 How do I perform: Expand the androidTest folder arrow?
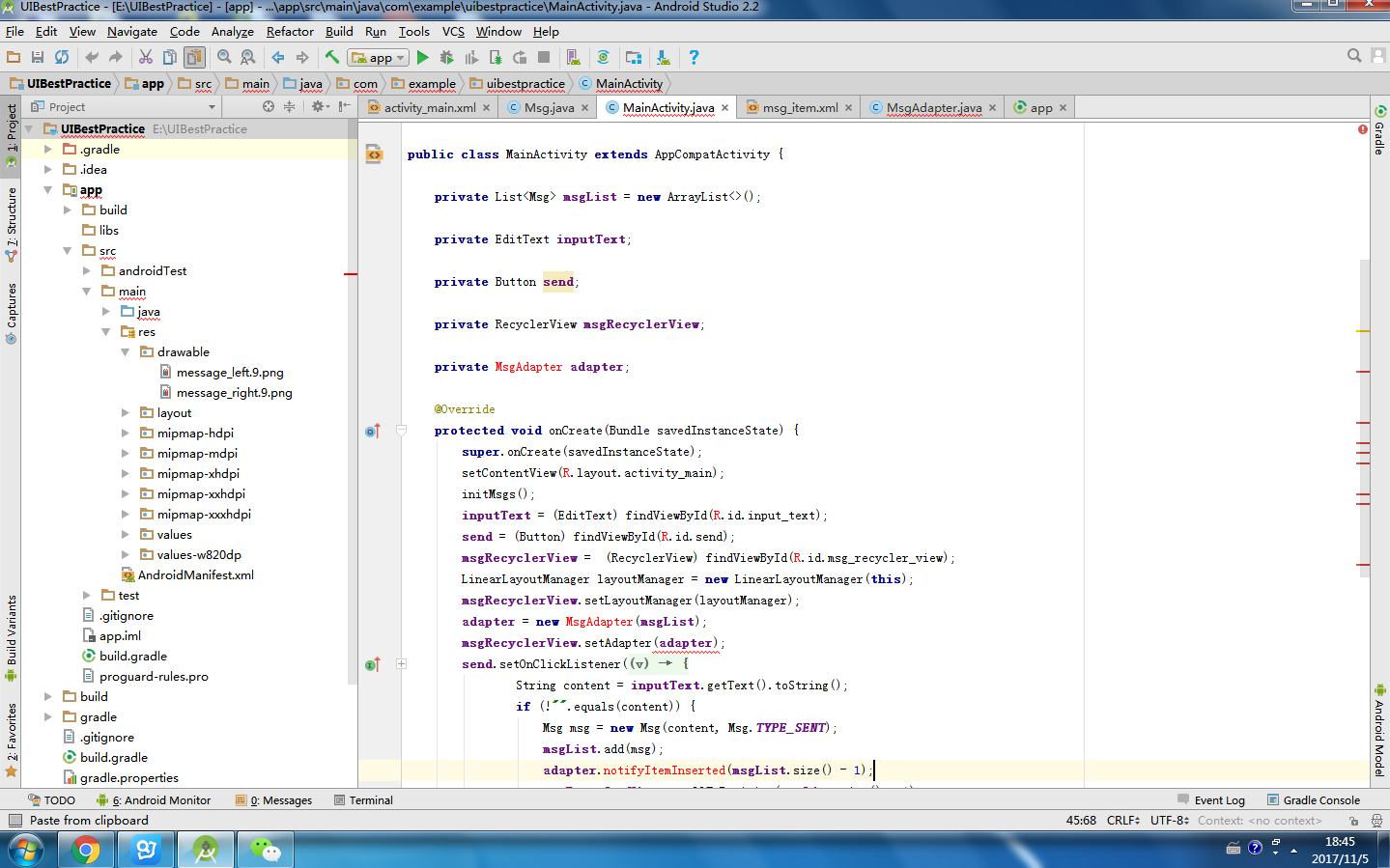click(x=86, y=271)
